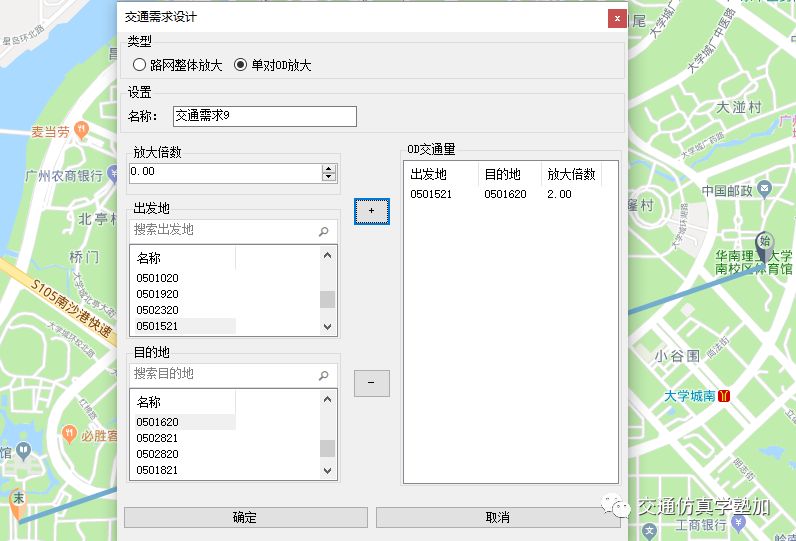
Task: Confirm with the 确定 button
Action: 246,517
